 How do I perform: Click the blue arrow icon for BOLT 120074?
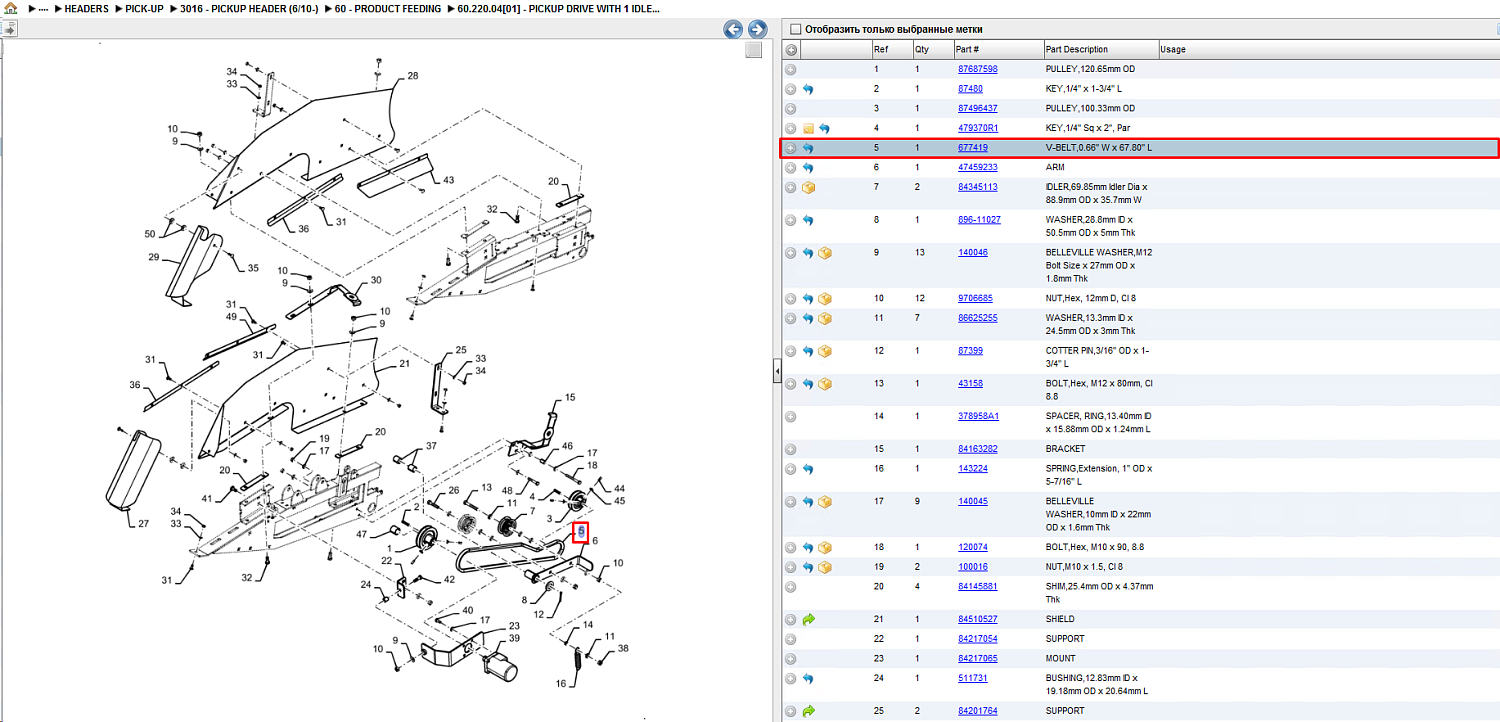[x=808, y=547]
